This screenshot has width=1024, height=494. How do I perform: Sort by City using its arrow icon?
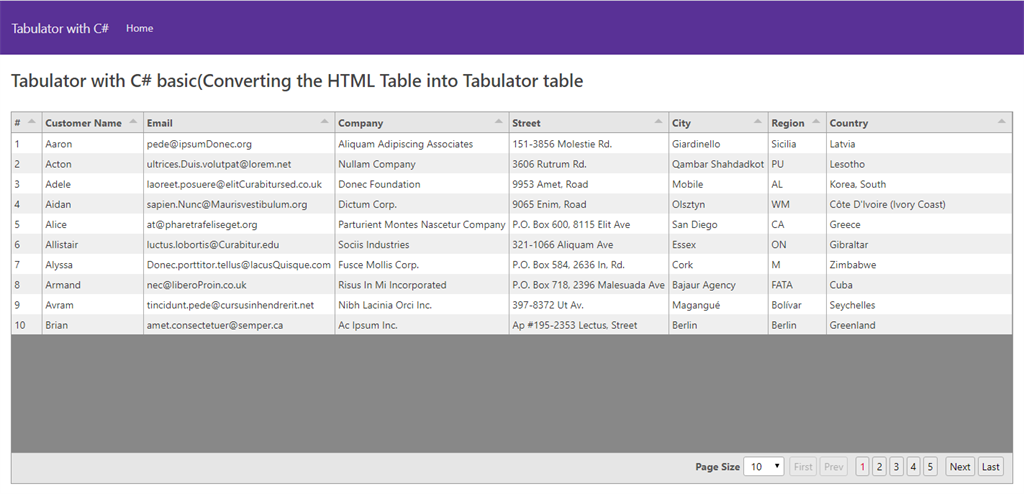758,122
